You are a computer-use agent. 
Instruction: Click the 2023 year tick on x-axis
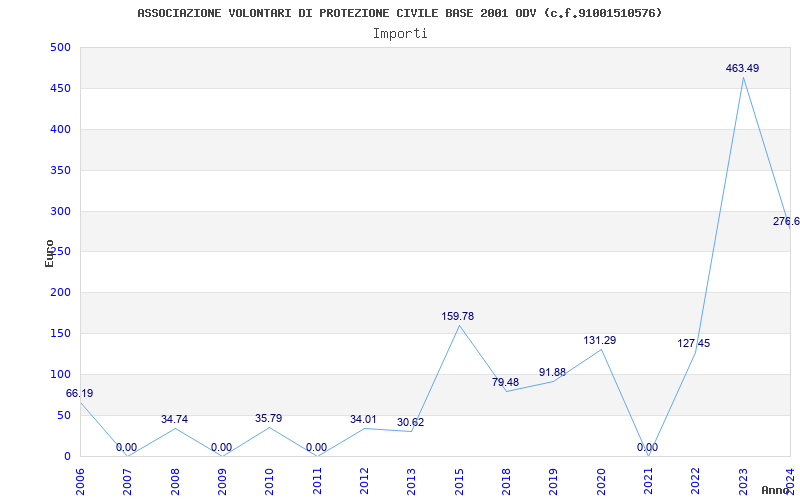coord(743,479)
